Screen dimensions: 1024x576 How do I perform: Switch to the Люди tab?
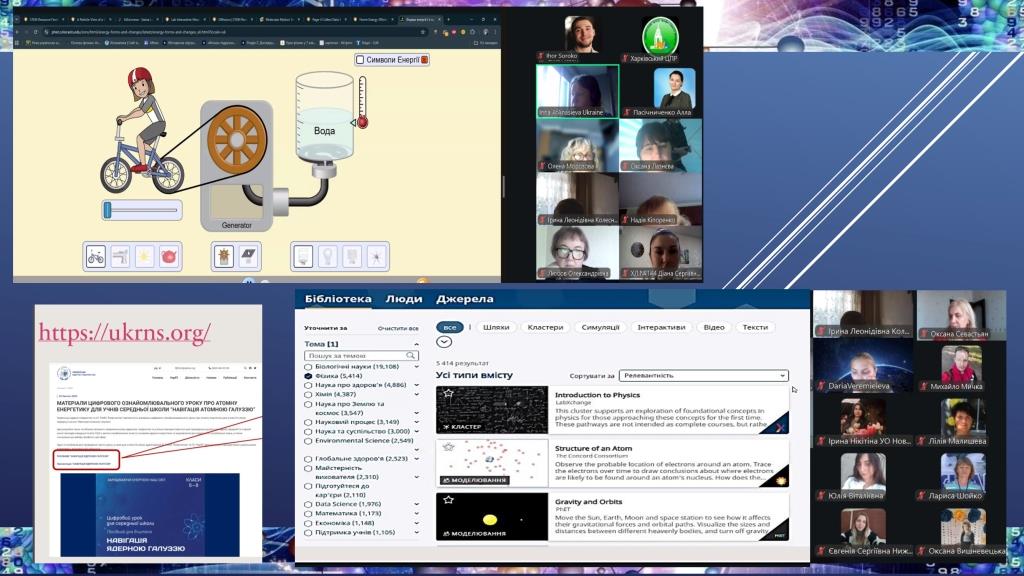tap(404, 299)
